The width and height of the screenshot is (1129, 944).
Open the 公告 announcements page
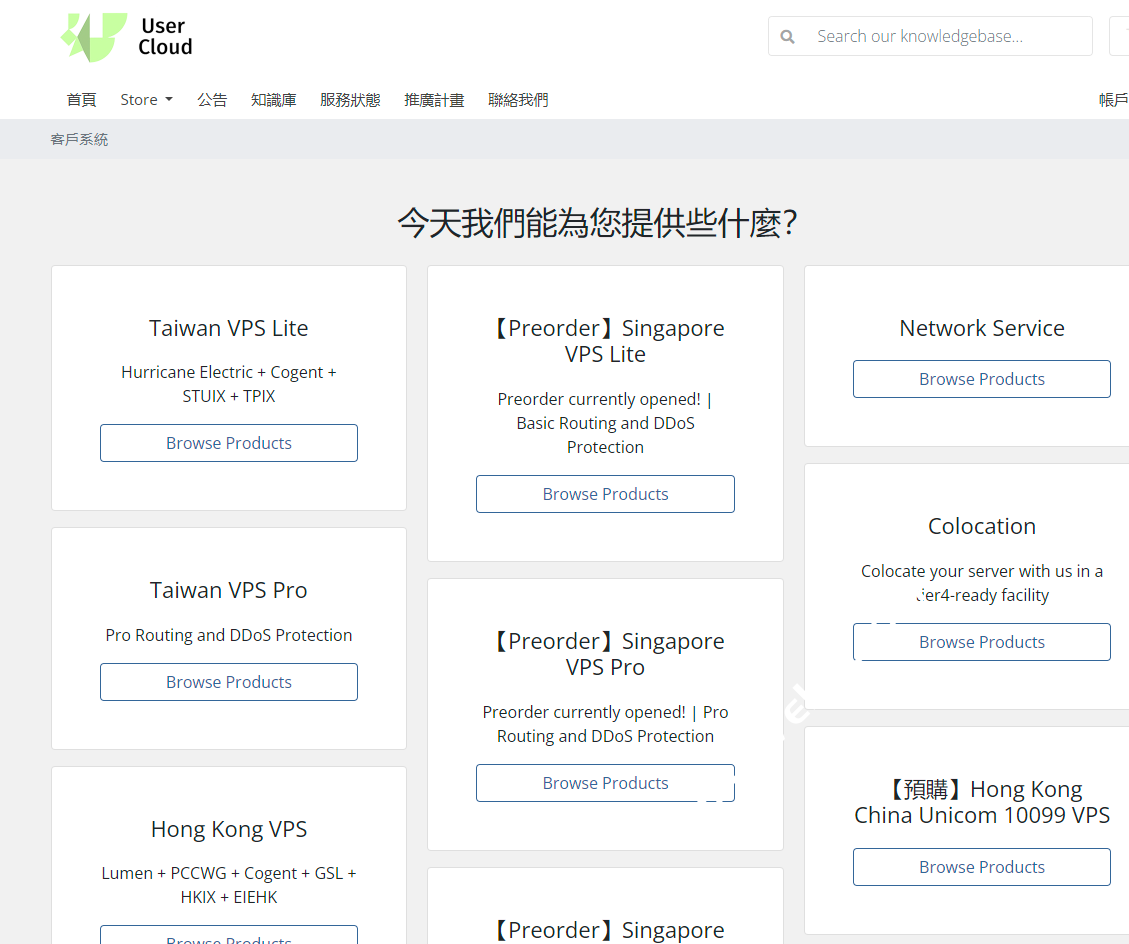(212, 99)
